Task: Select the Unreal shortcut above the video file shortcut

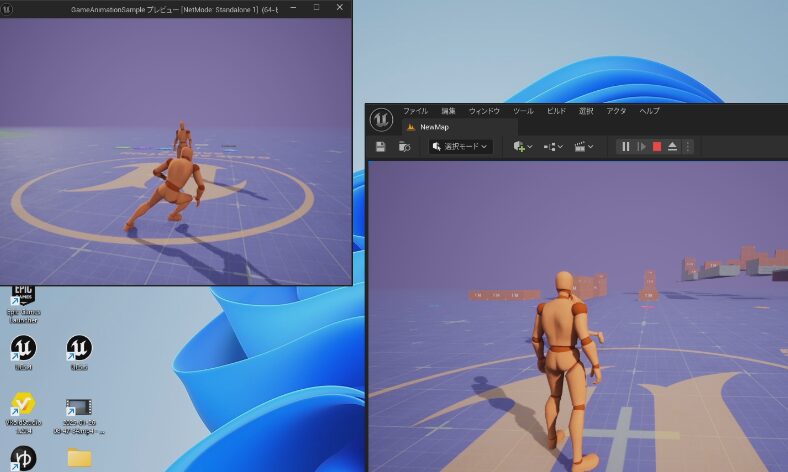Action: 79,353
